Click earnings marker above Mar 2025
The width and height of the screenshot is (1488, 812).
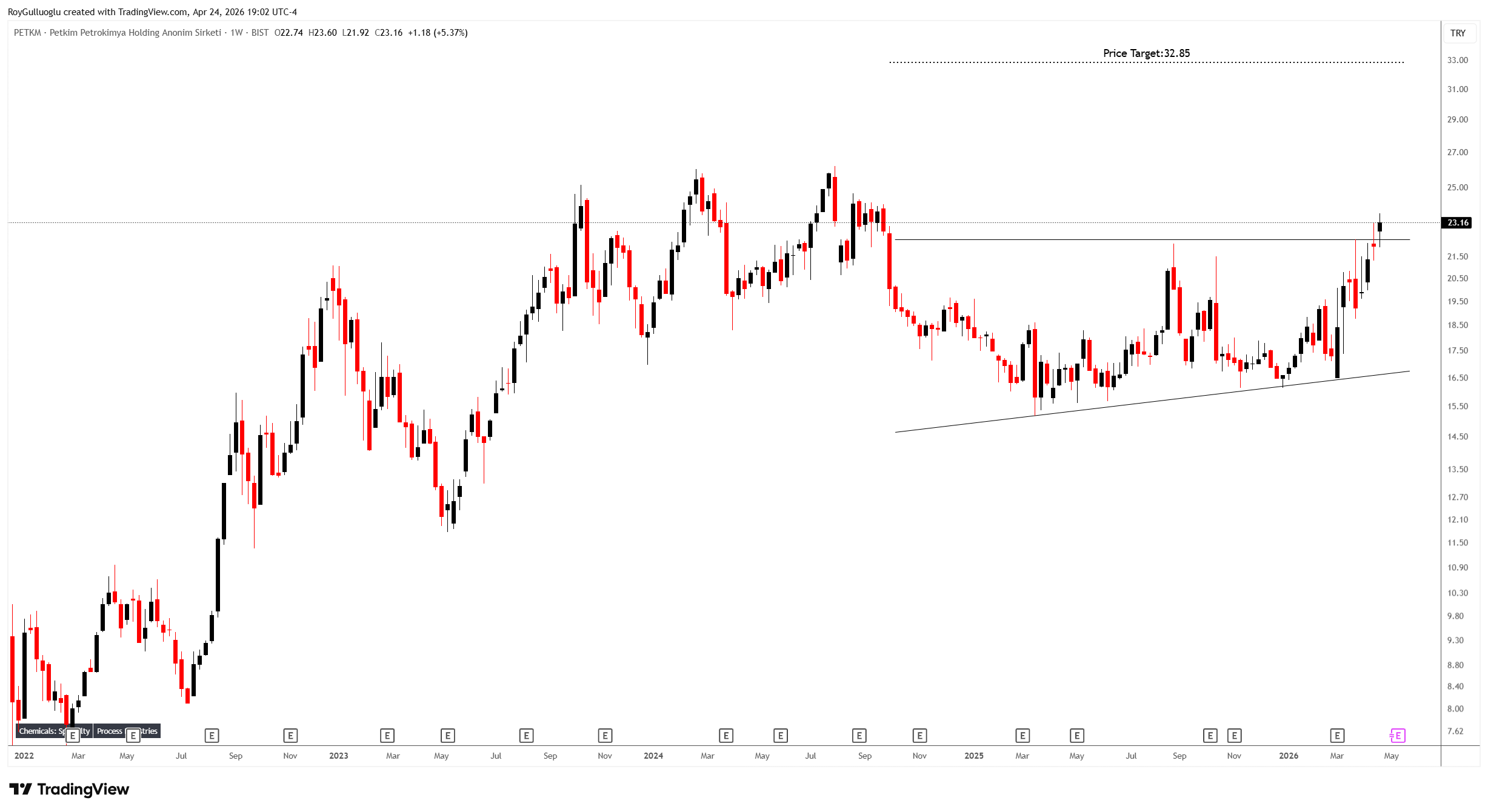click(1023, 736)
